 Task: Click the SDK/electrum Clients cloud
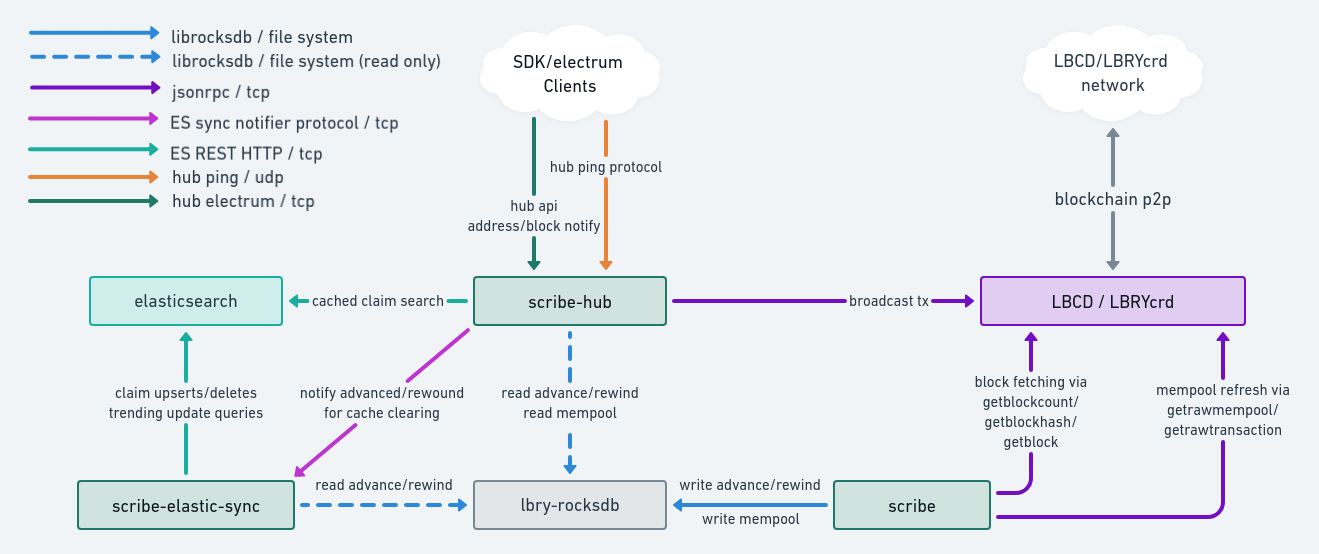coord(568,74)
